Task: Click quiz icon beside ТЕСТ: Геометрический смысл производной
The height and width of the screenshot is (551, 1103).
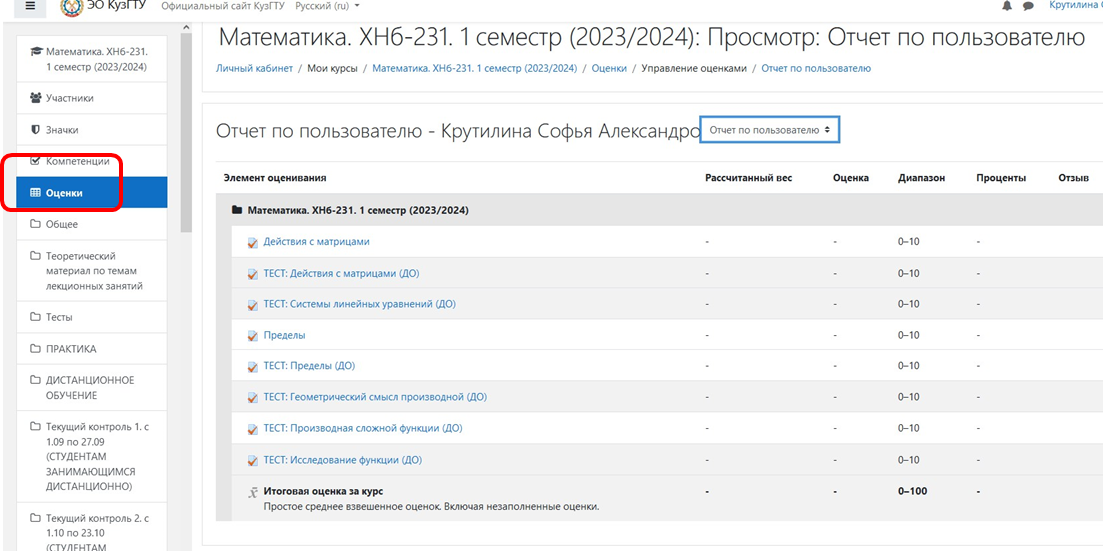Action: (253, 398)
